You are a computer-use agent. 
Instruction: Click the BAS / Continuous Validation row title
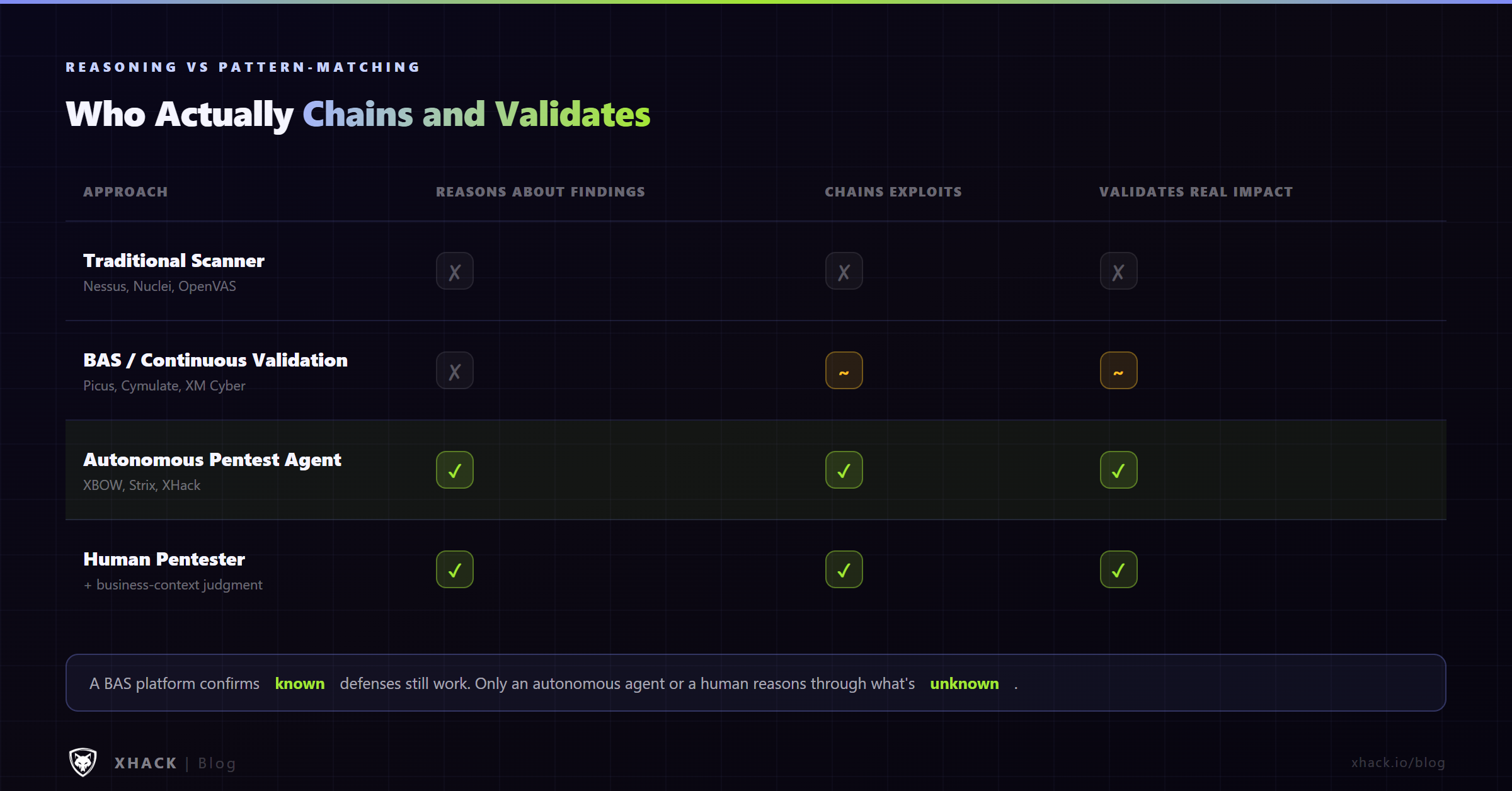click(215, 360)
